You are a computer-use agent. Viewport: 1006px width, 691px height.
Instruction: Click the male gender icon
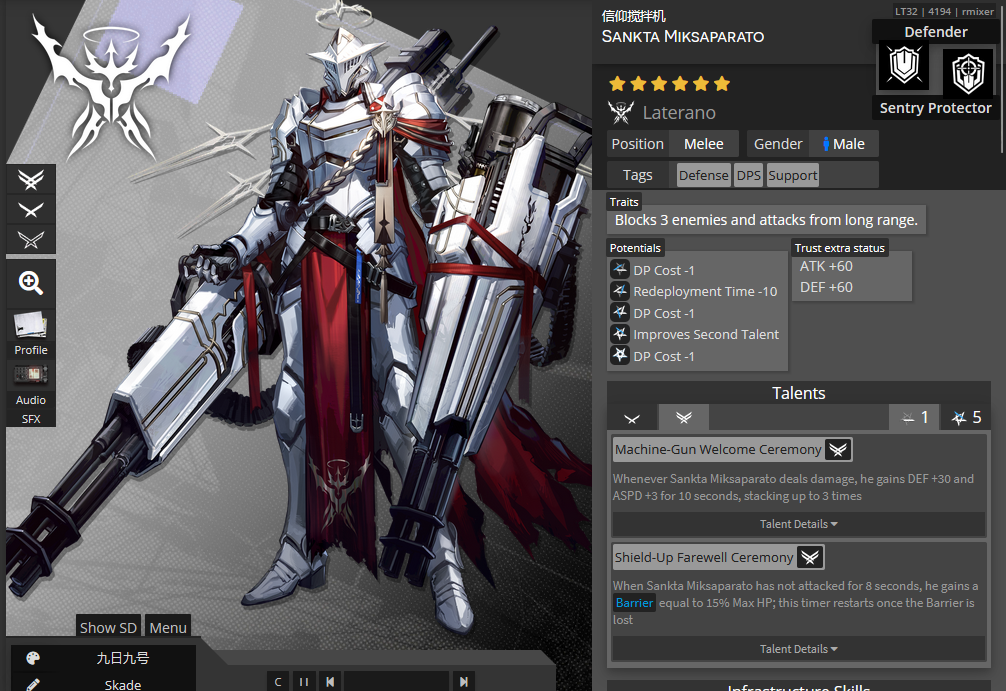[x=826, y=144]
